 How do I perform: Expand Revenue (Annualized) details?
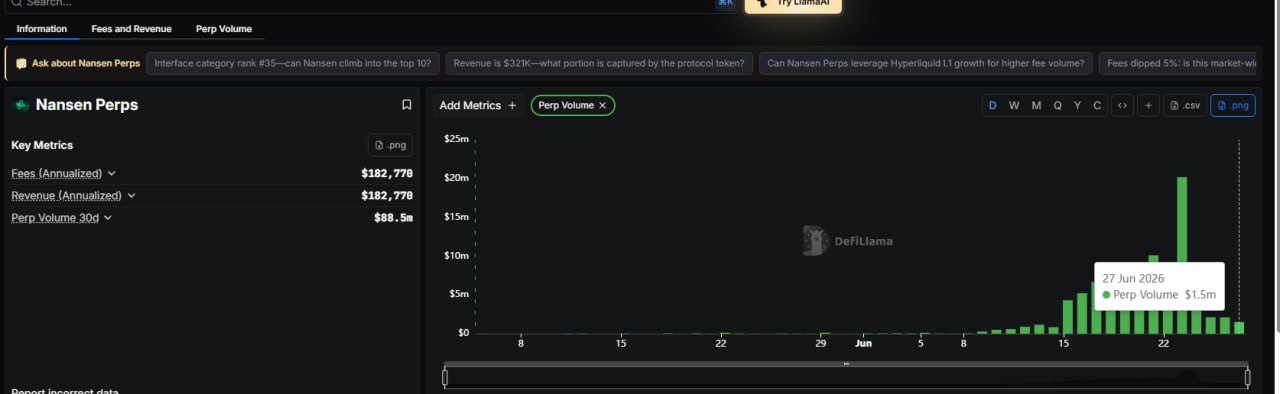pos(73,195)
